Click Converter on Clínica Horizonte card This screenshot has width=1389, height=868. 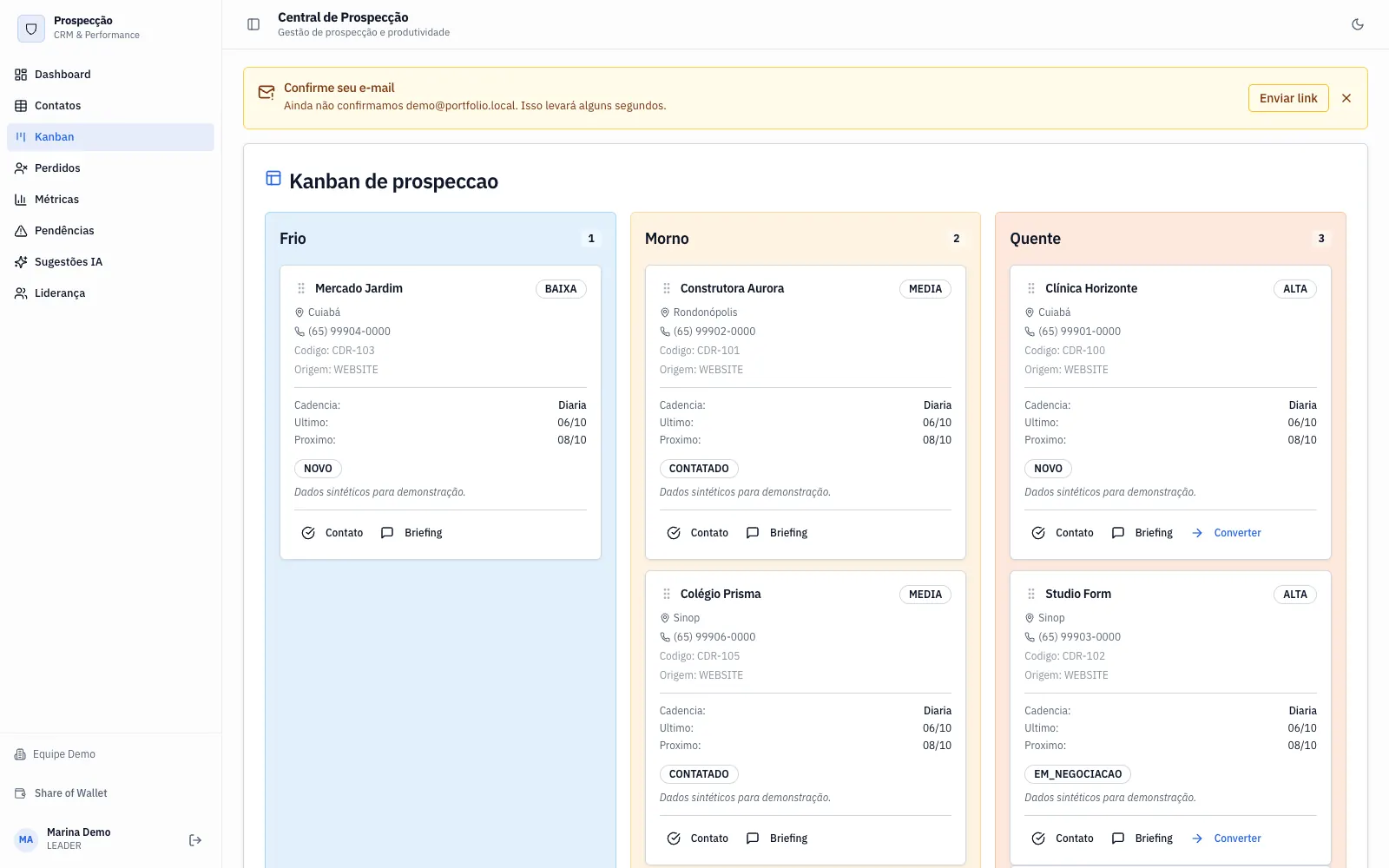click(x=1227, y=533)
